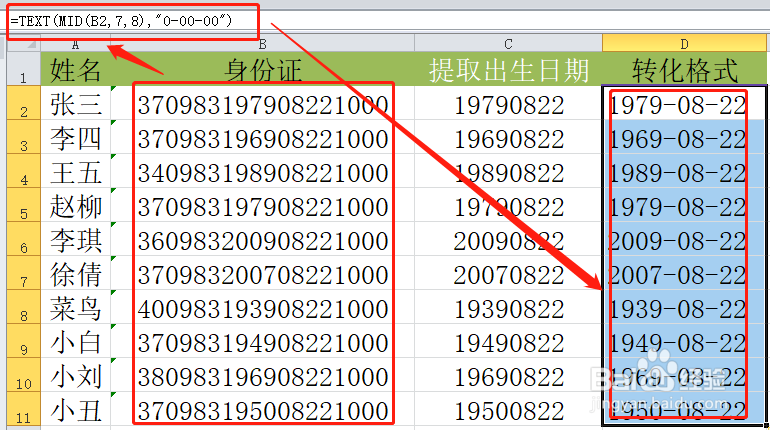Viewport: 770px width, 430px height.
Task: Click the 提取出生日期 header cell
Action: pyautogui.click(x=508, y=69)
